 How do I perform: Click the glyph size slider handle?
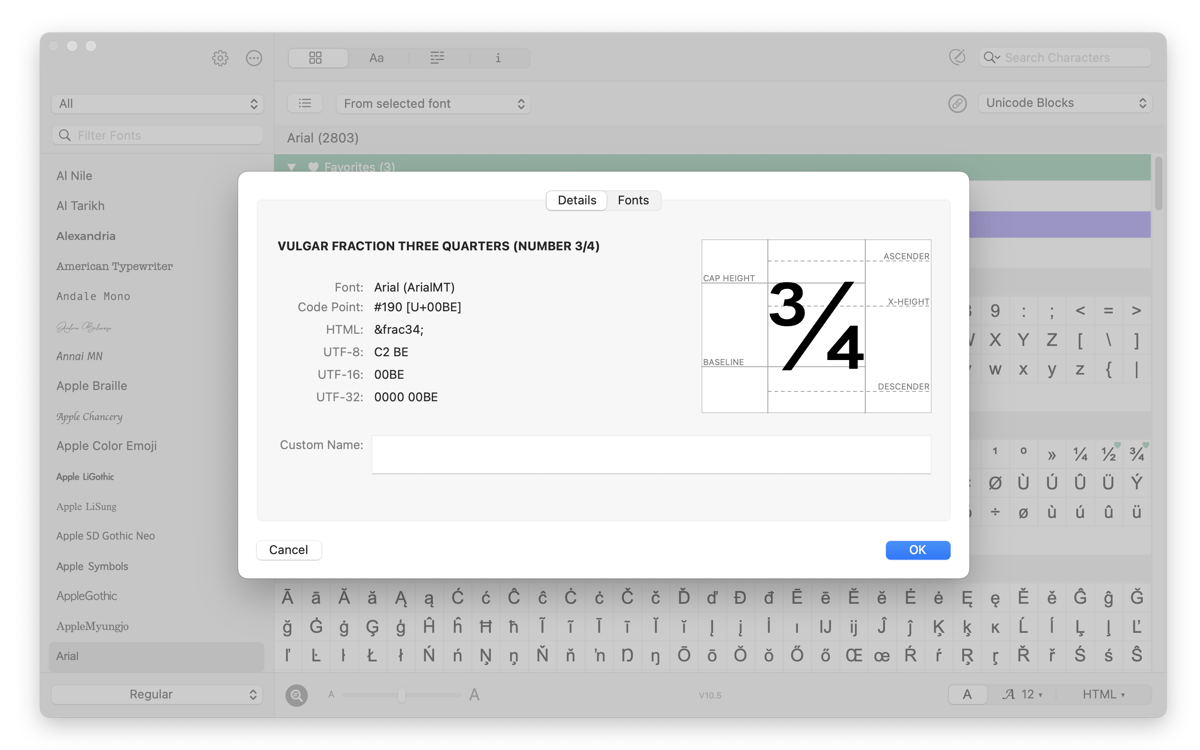[401, 694]
